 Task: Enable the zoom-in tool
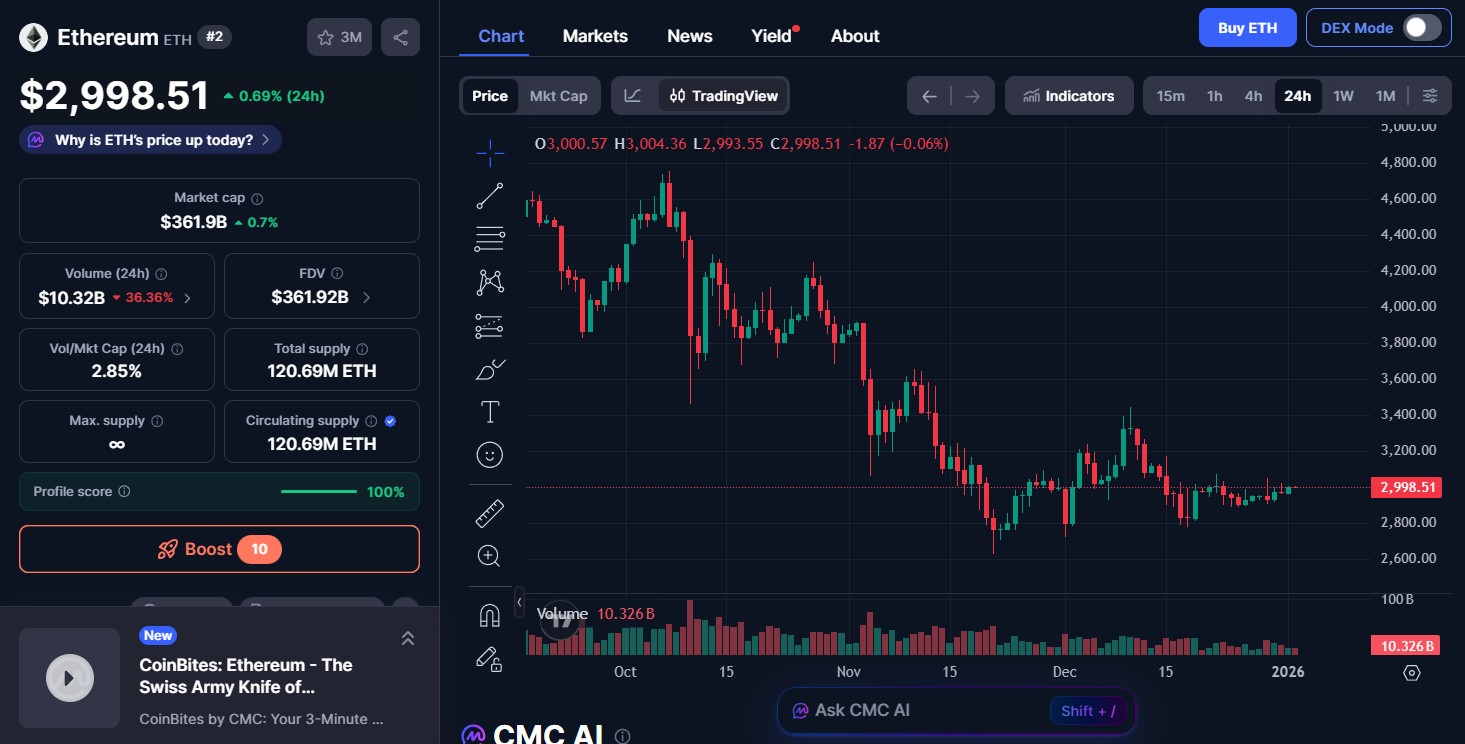tap(489, 555)
